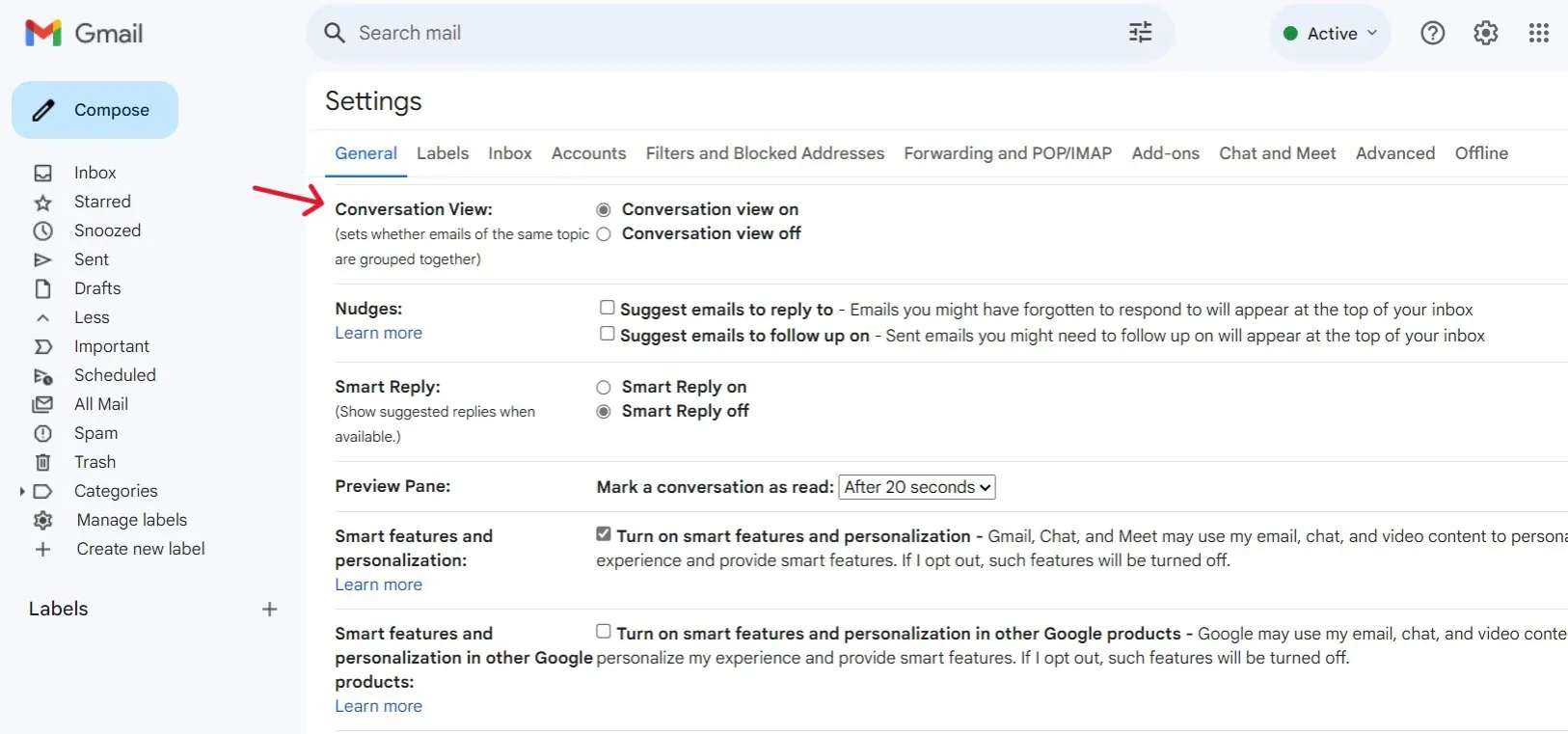This screenshot has height=734, width=1568.
Task: Open the Drafts folder label
Action: (97, 288)
